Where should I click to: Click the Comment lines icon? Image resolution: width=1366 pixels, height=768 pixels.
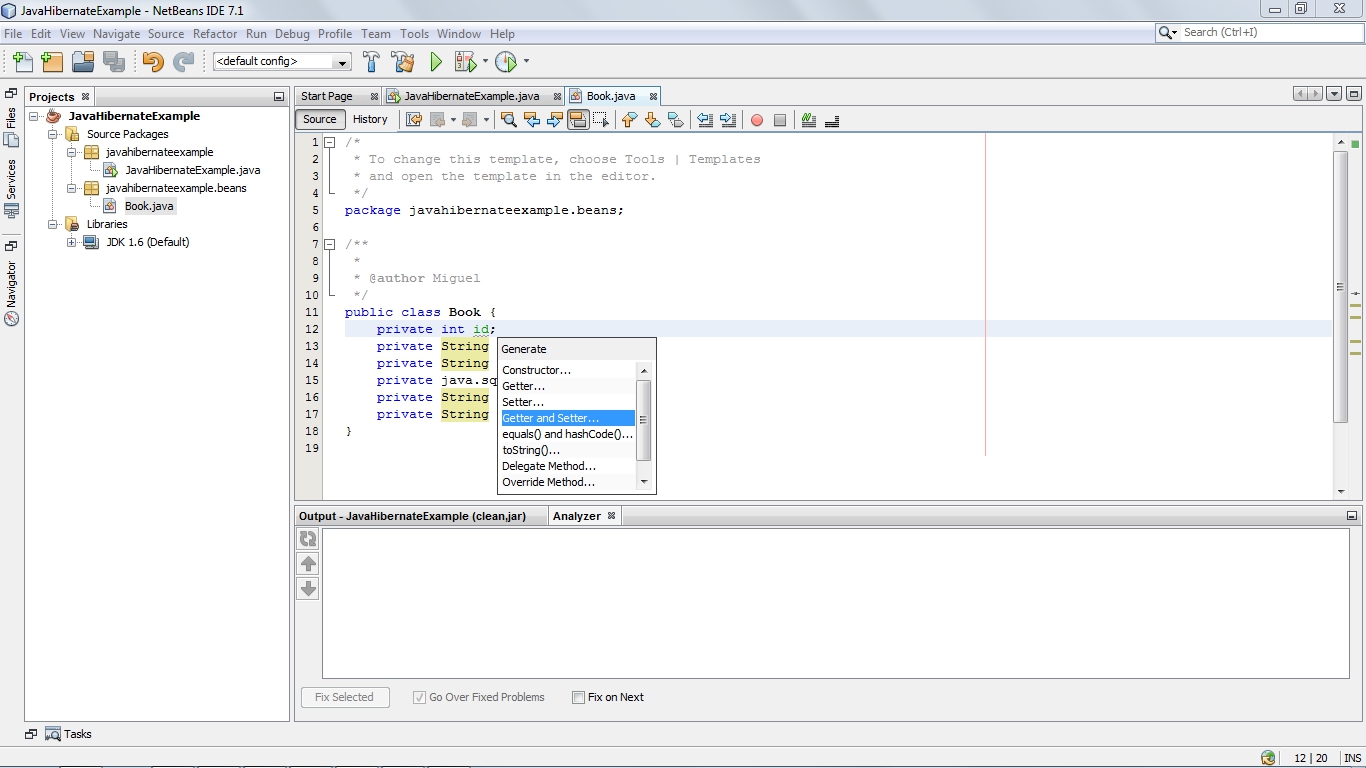(809, 120)
